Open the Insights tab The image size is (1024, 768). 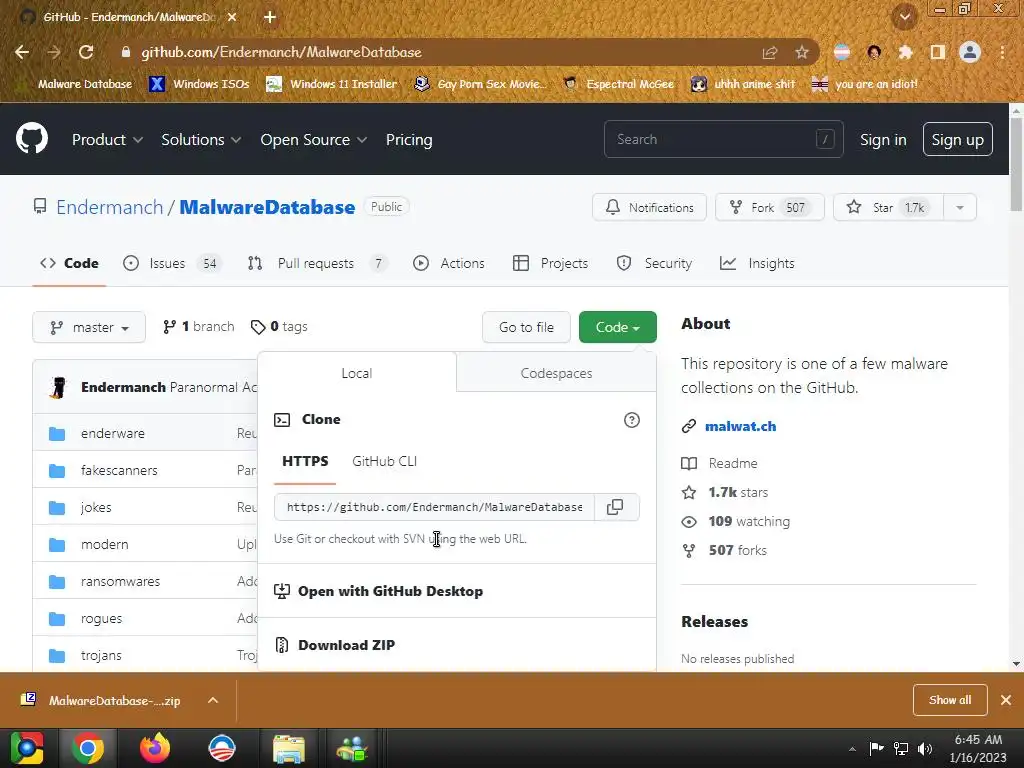(x=757, y=263)
